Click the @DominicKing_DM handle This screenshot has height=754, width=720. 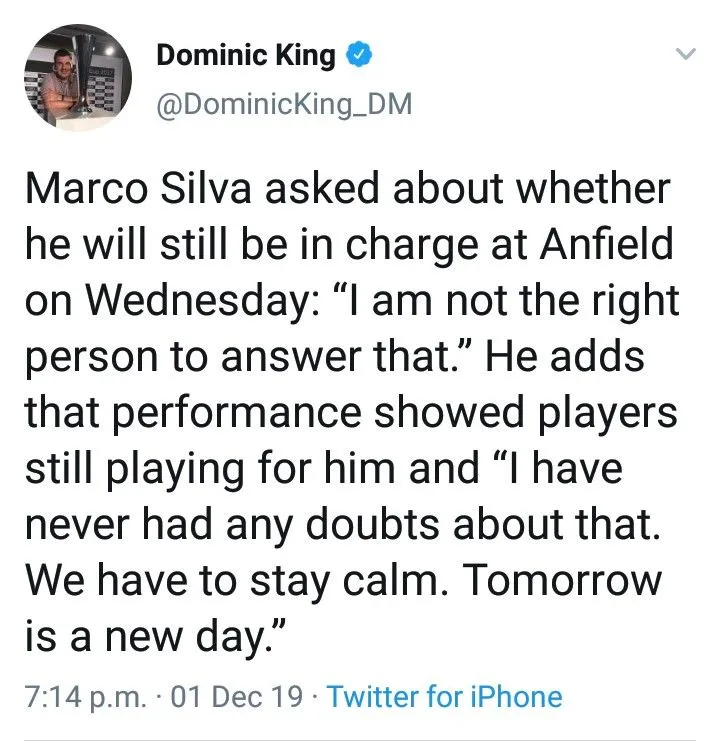coord(283,105)
